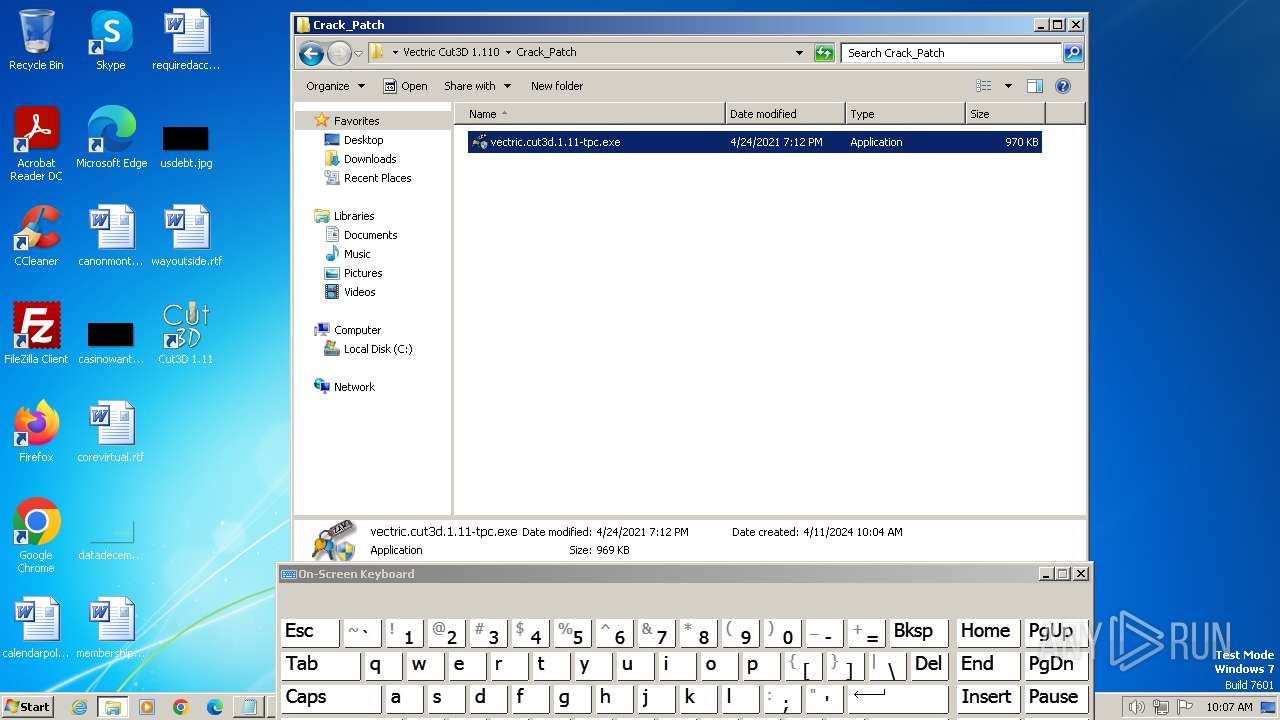Open Local Disk (C:) in navigation pane
Image resolution: width=1280 pixels, height=720 pixels.
377,349
